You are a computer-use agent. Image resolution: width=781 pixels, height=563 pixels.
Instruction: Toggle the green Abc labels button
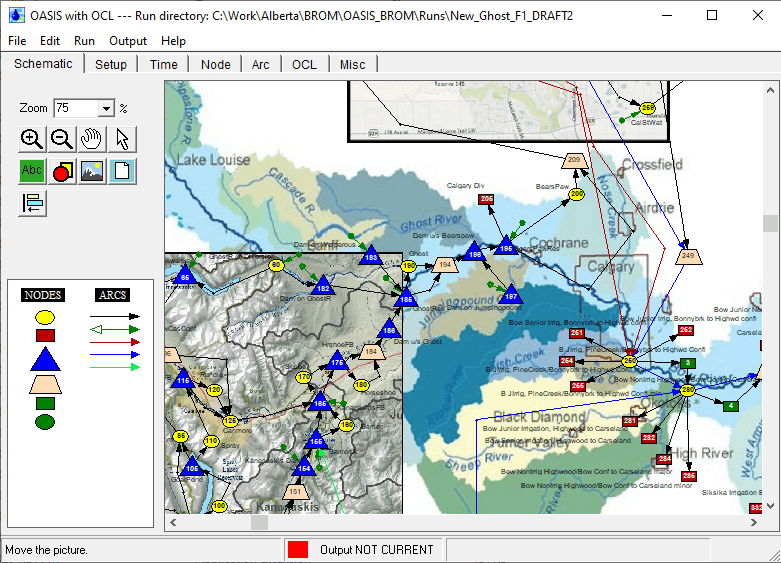coord(32,171)
